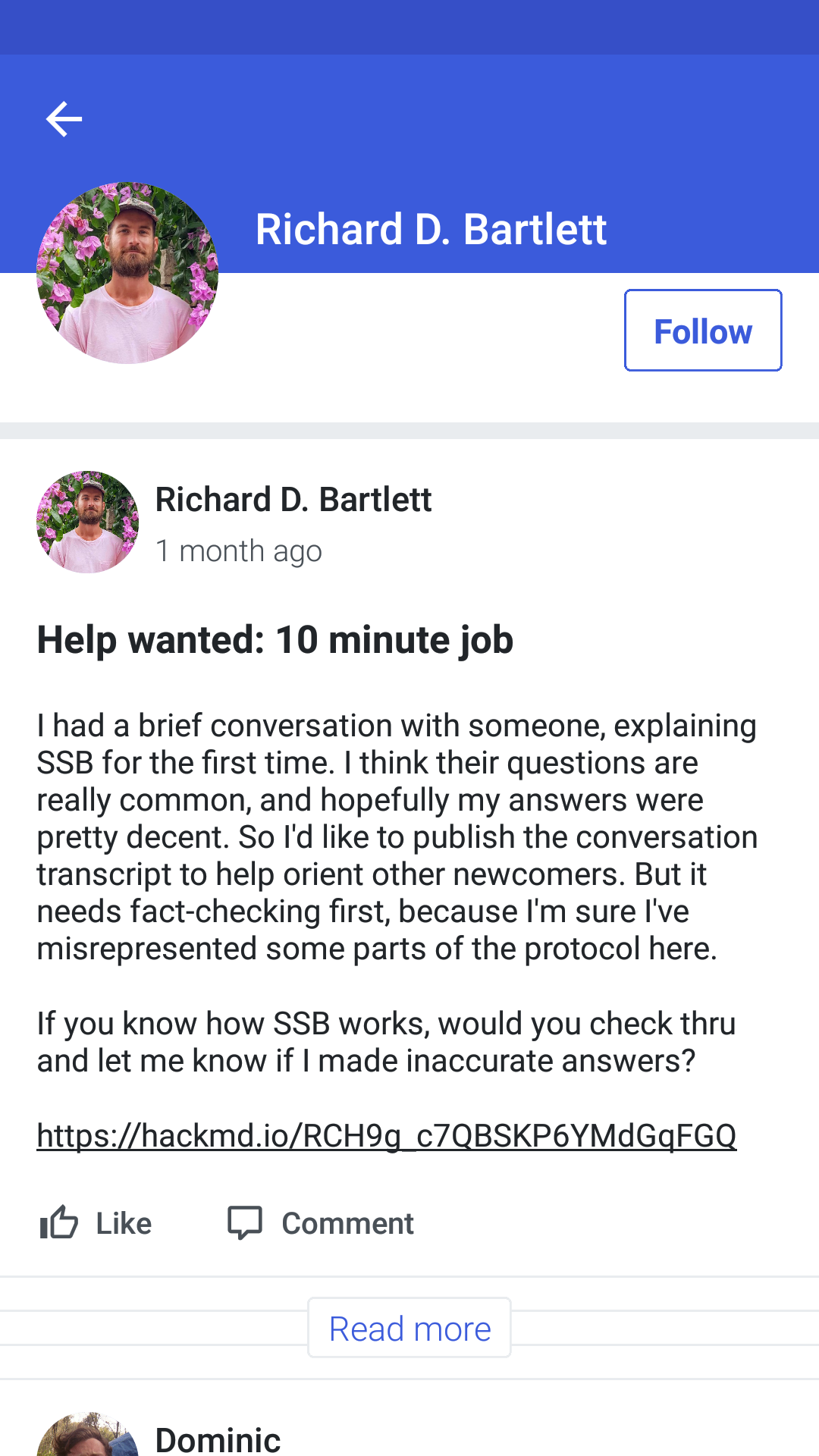
Task: Open the hackmd.io link
Action: coord(386,1135)
